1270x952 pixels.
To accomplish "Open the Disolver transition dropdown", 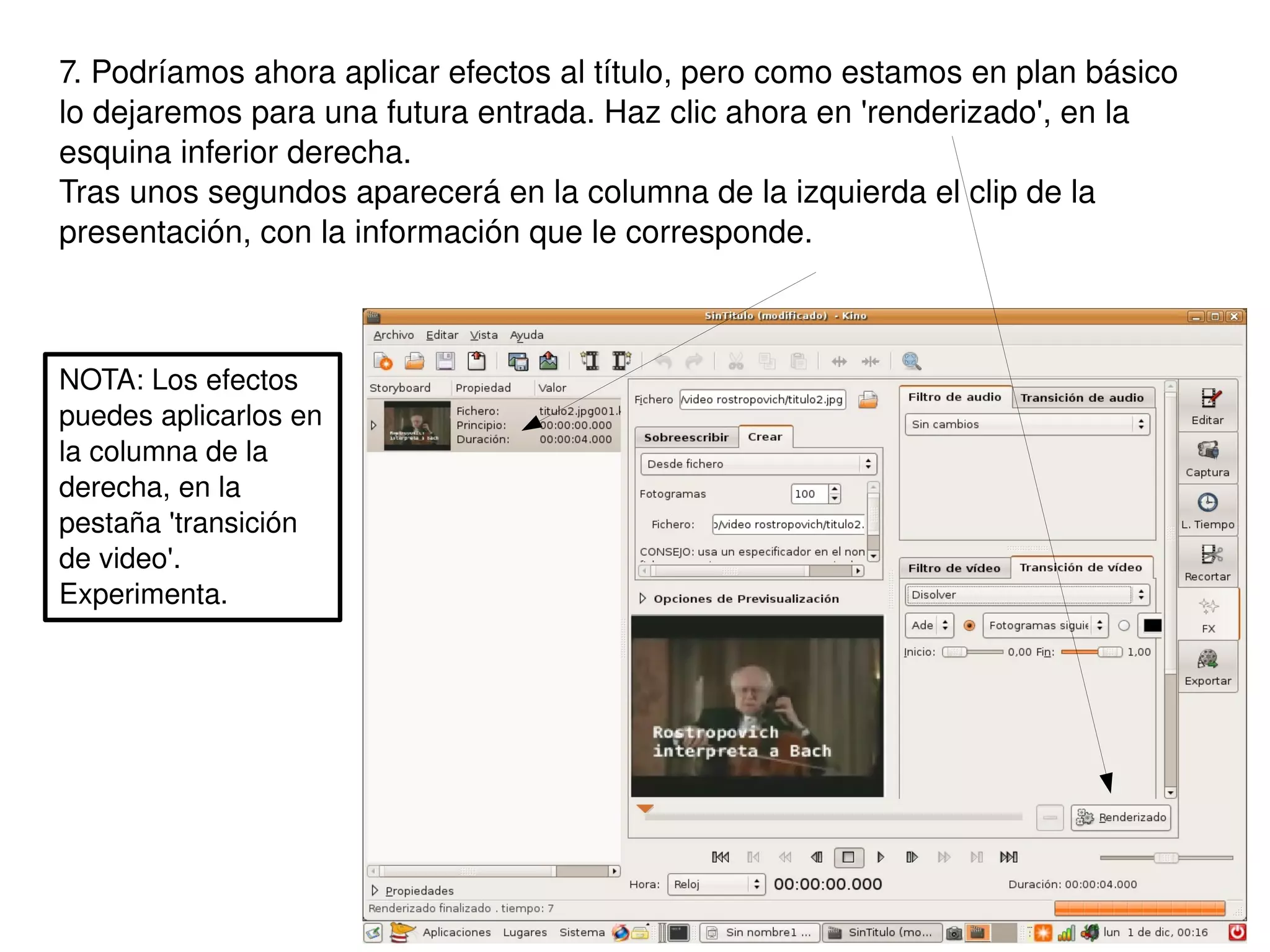I will [x=1027, y=595].
